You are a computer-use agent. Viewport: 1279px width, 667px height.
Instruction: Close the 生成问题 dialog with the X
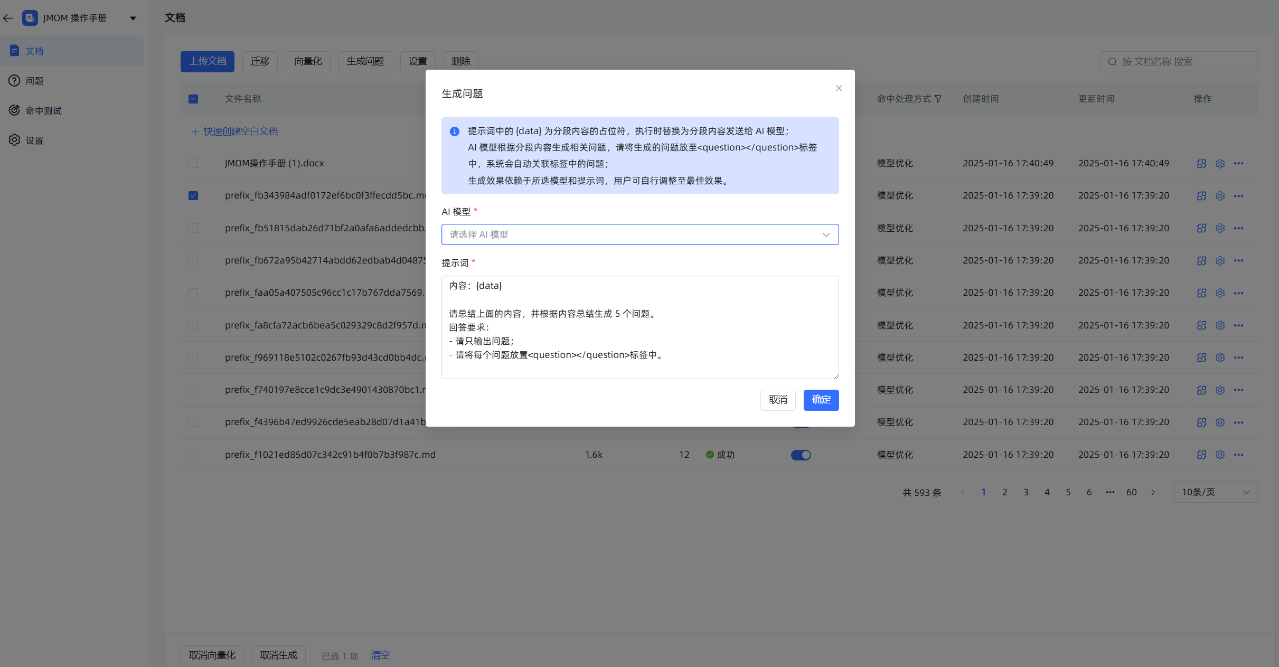(838, 89)
